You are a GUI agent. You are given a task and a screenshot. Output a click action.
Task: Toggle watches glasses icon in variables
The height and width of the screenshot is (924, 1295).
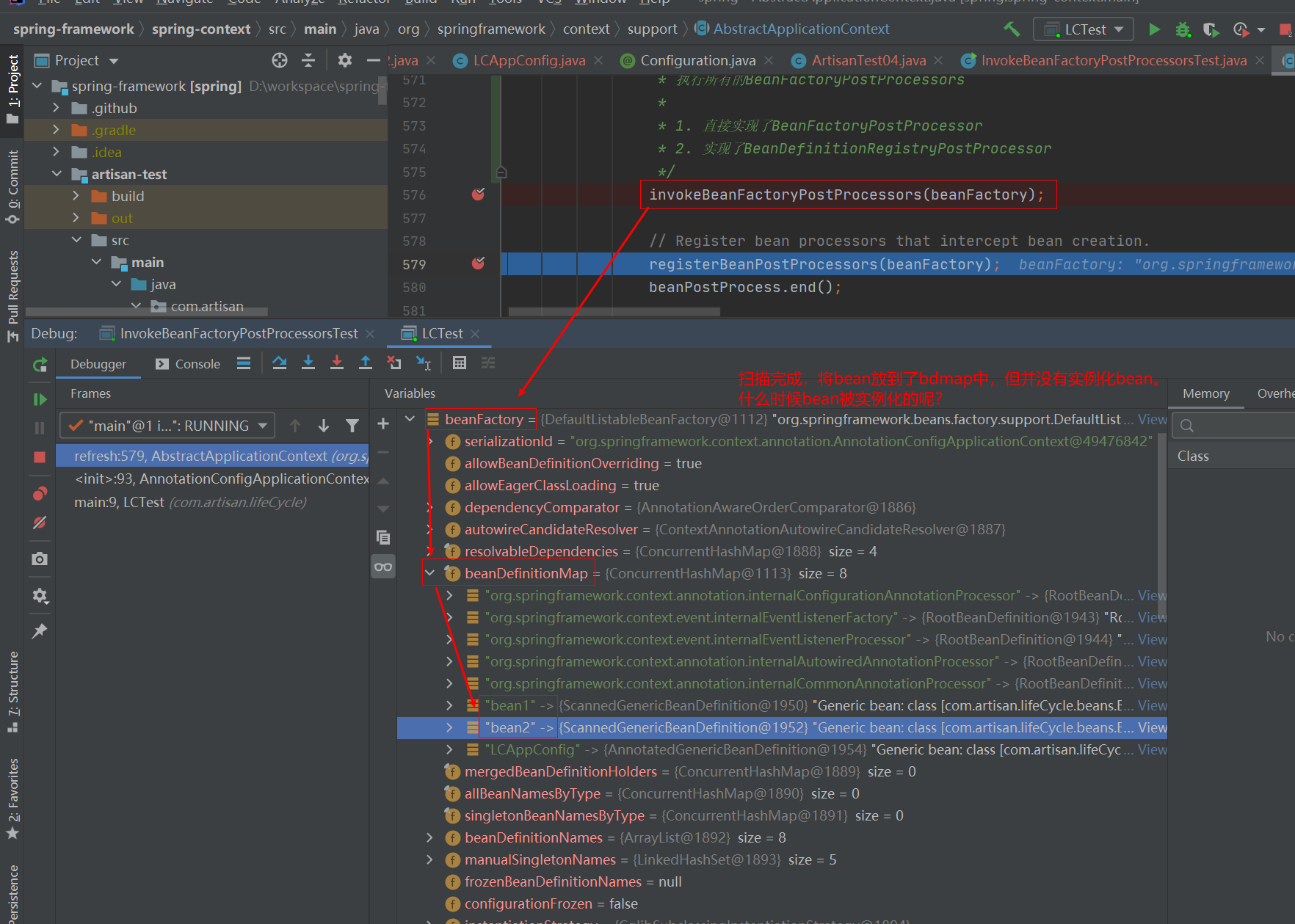(383, 567)
